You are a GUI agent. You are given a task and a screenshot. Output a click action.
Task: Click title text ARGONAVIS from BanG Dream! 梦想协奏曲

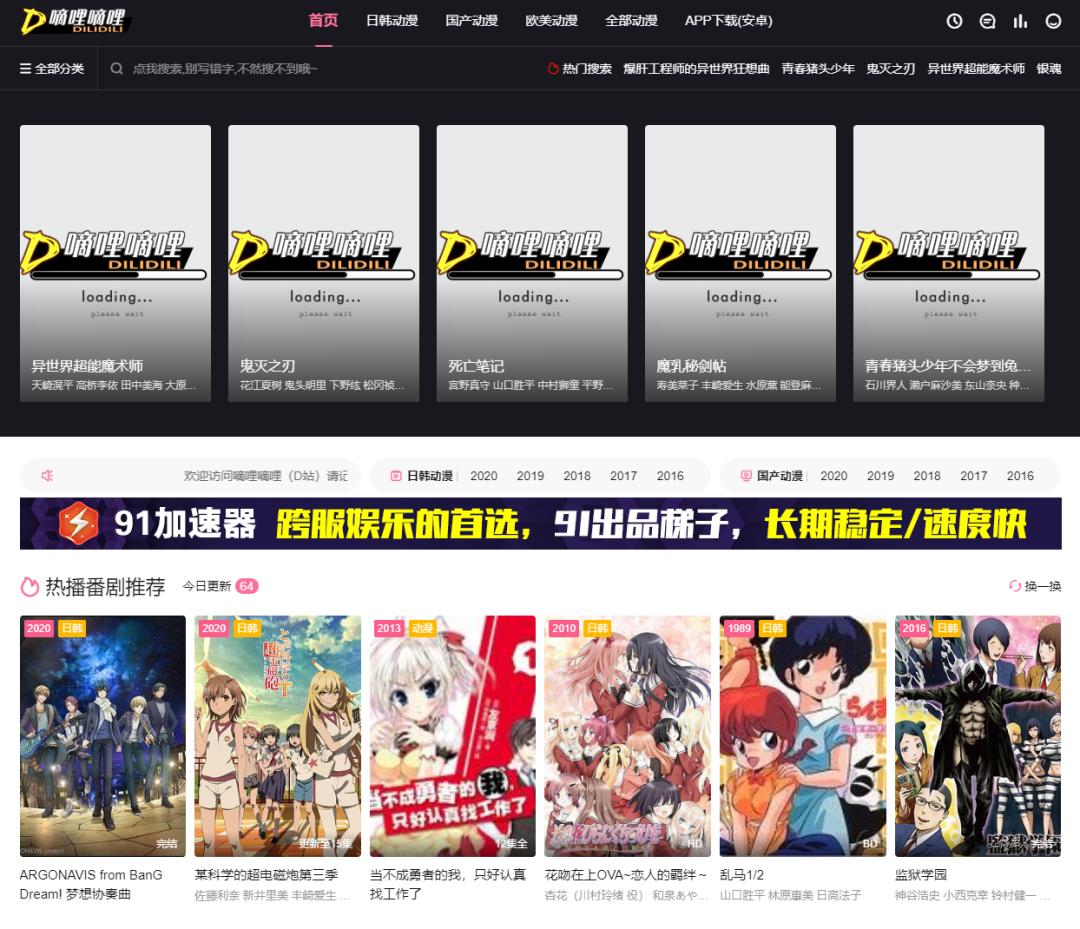pyautogui.click(x=91, y=885)
